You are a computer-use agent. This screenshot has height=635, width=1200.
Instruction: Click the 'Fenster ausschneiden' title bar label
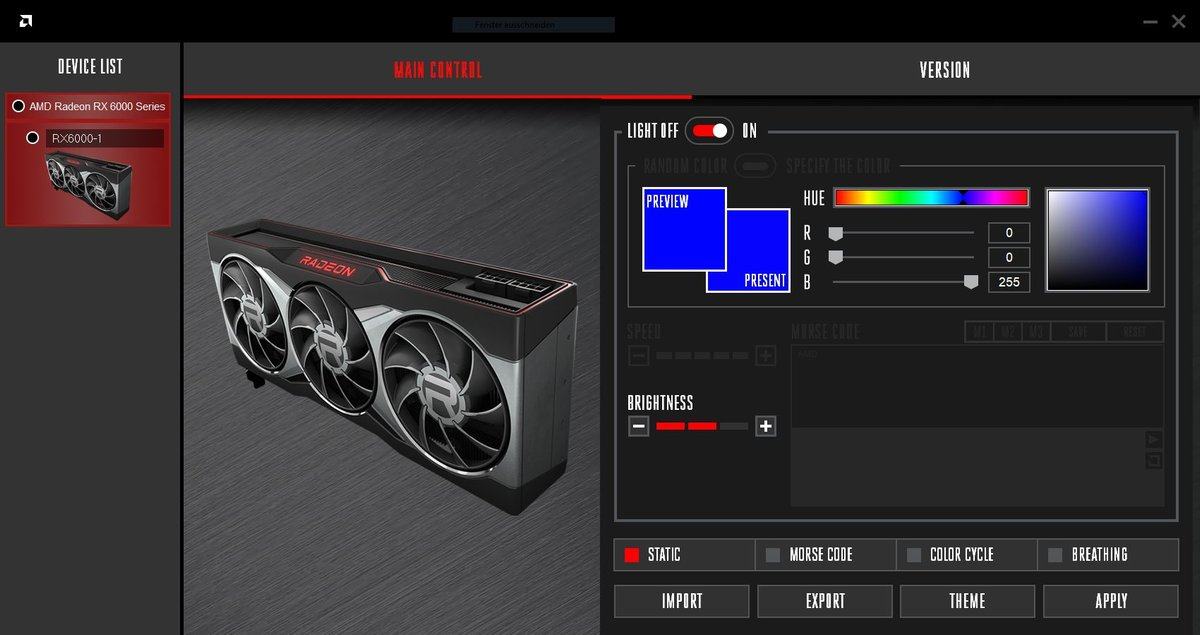pyautogui.click(x=533, y=24)
